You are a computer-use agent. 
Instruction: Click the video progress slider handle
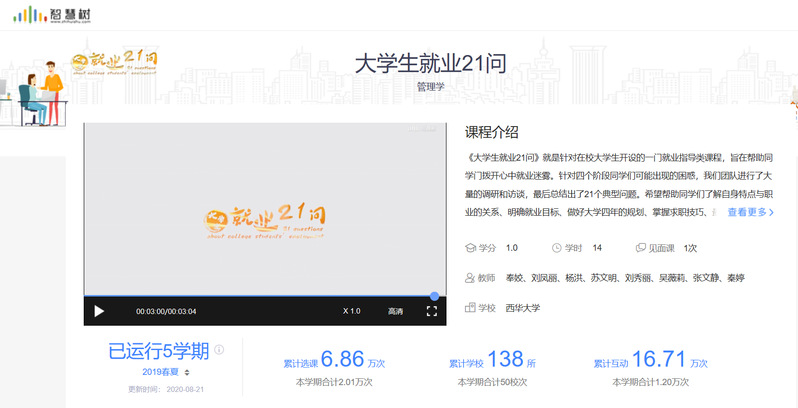pyautogui.click(x=434, y=296)
